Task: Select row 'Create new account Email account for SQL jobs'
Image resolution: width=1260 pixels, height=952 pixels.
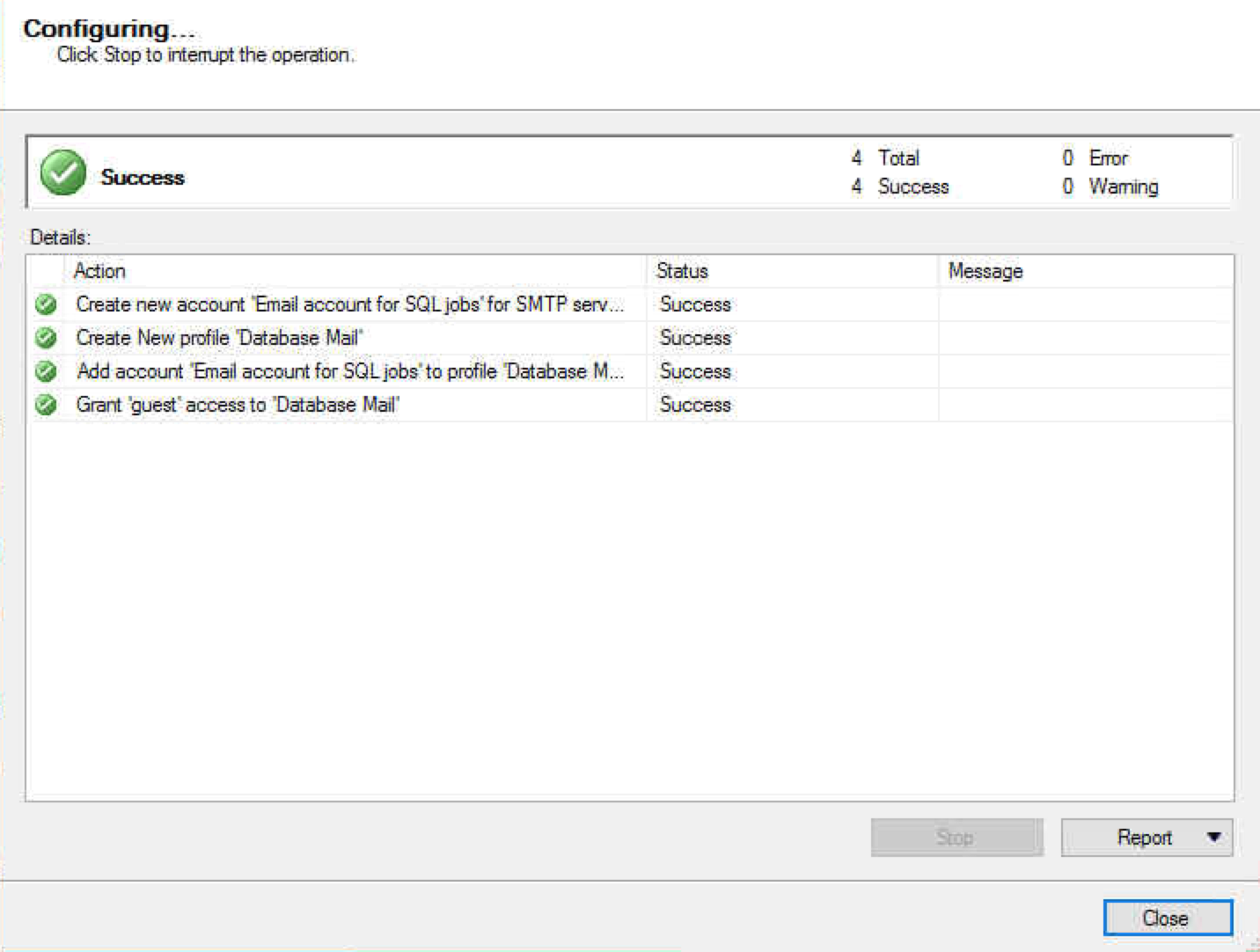Action: click(x=630, y=304)
